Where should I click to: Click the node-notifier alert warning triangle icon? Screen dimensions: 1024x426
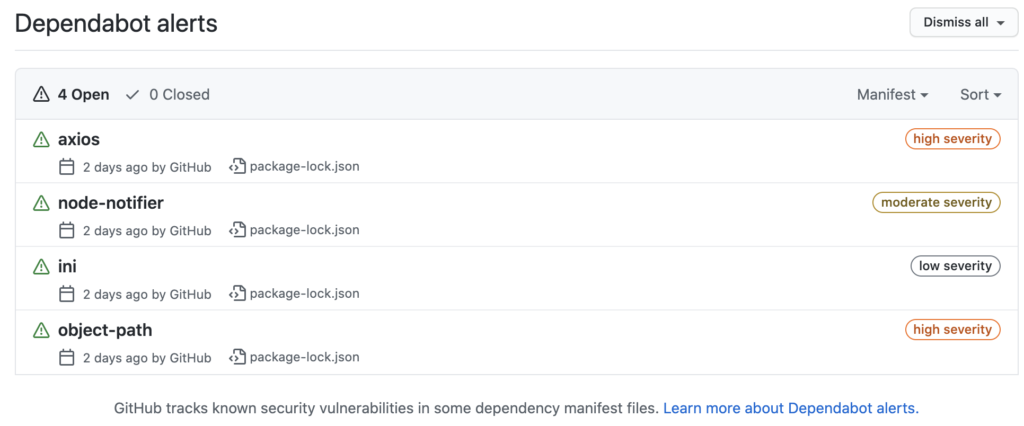41,203
